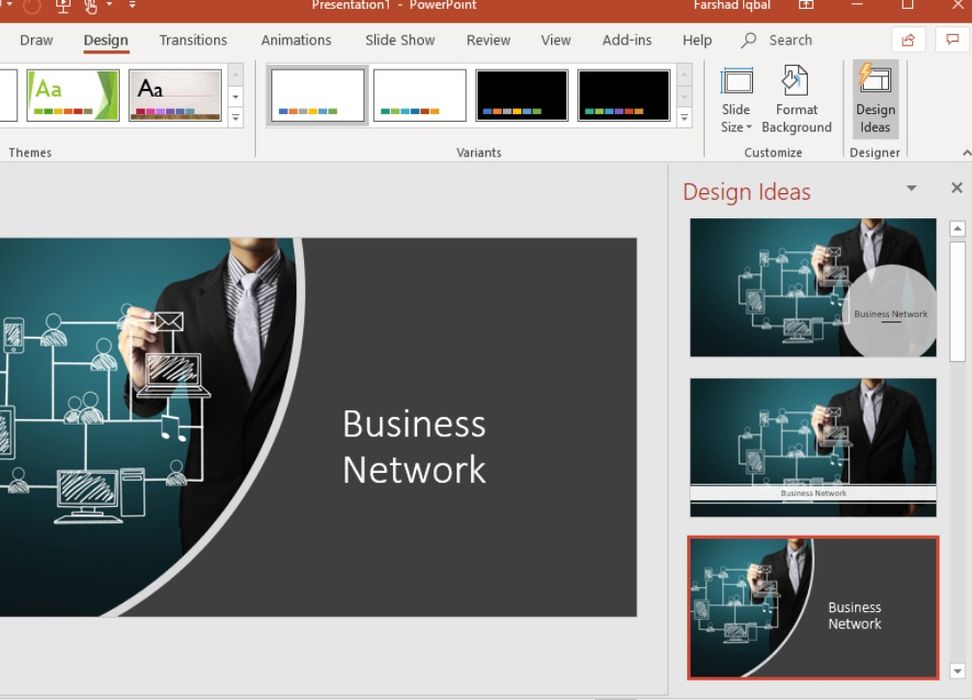
Task: Choose the first black variant thumbnail
Action: (522, 95)
